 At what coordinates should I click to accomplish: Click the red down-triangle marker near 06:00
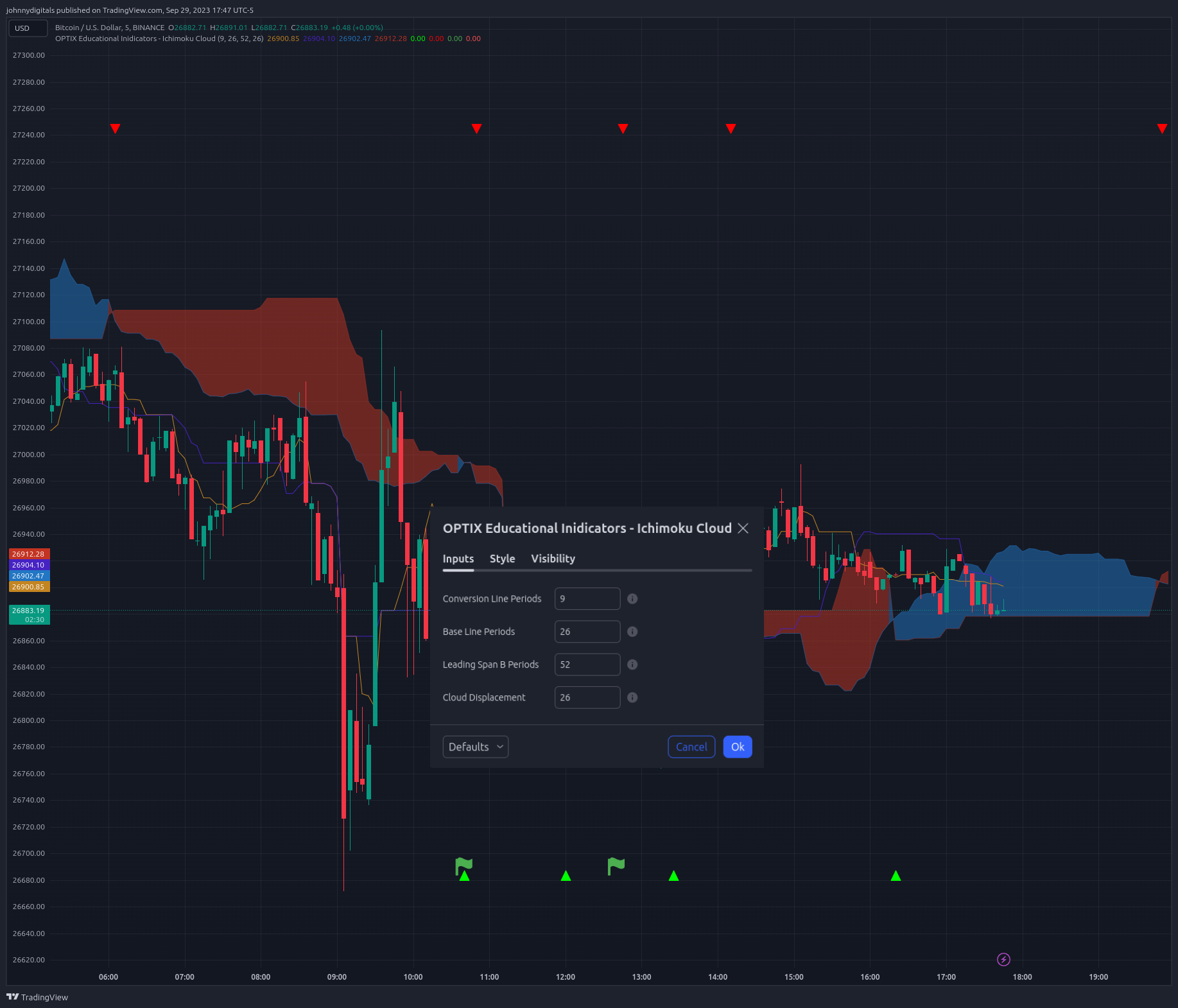115,128
